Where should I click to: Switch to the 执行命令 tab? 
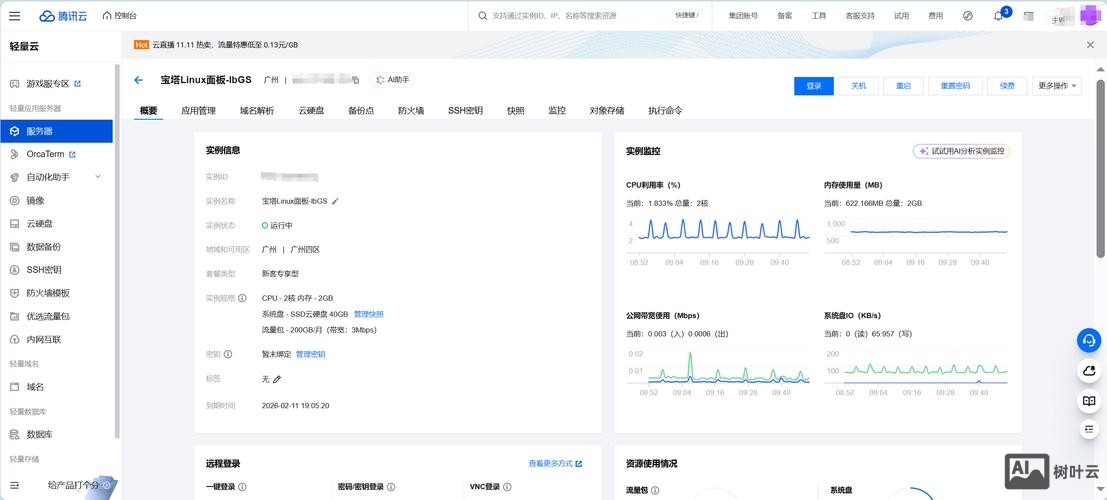click(665, 110)
